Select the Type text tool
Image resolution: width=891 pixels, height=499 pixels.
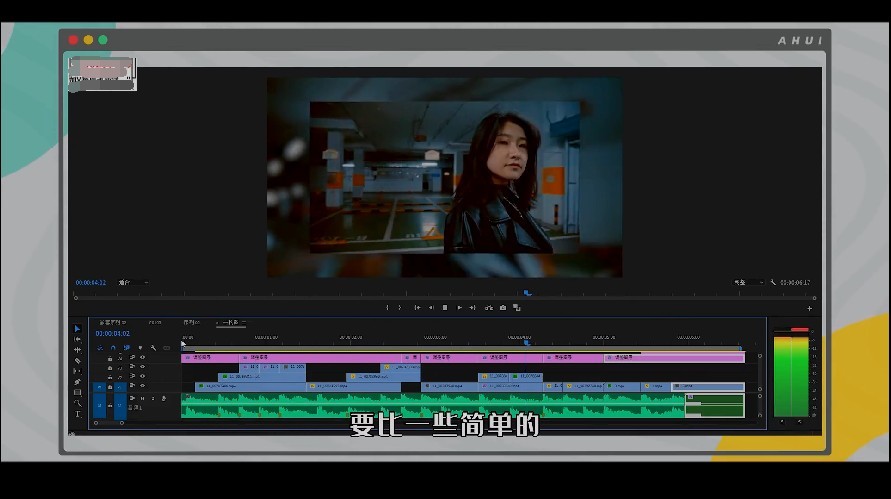click(77, 414)
